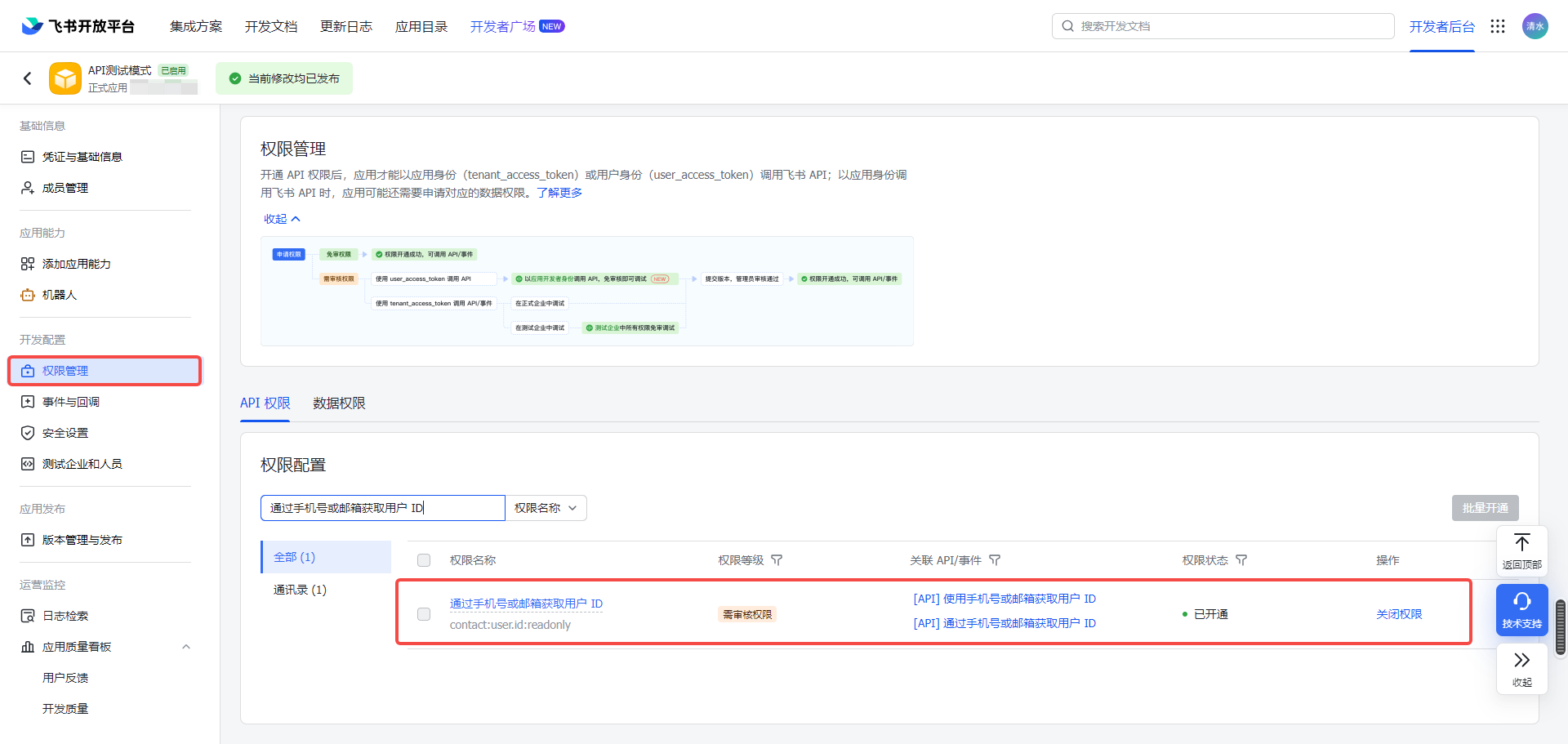Collapse the 应用质量看板 sidebar section

click(186, 647)
